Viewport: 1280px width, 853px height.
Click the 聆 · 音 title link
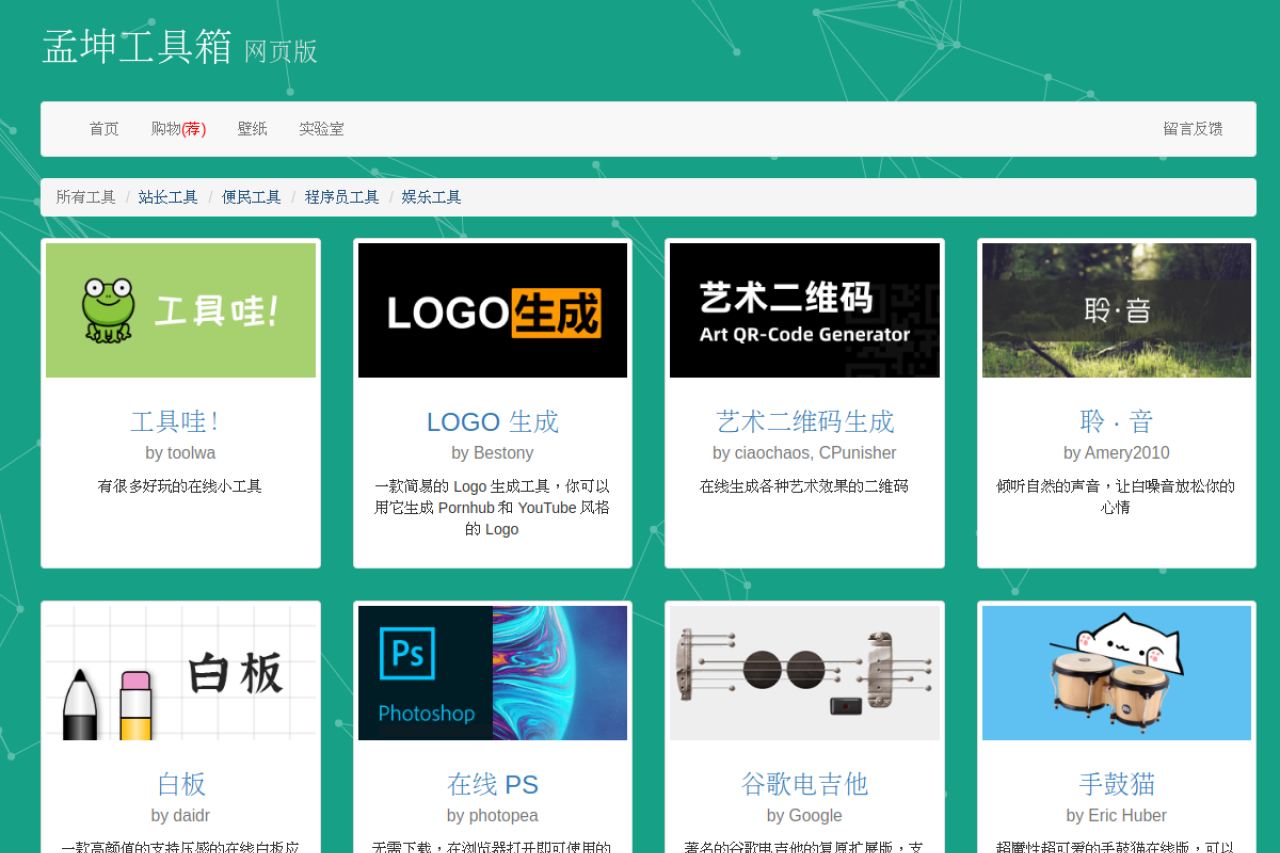1117,422
